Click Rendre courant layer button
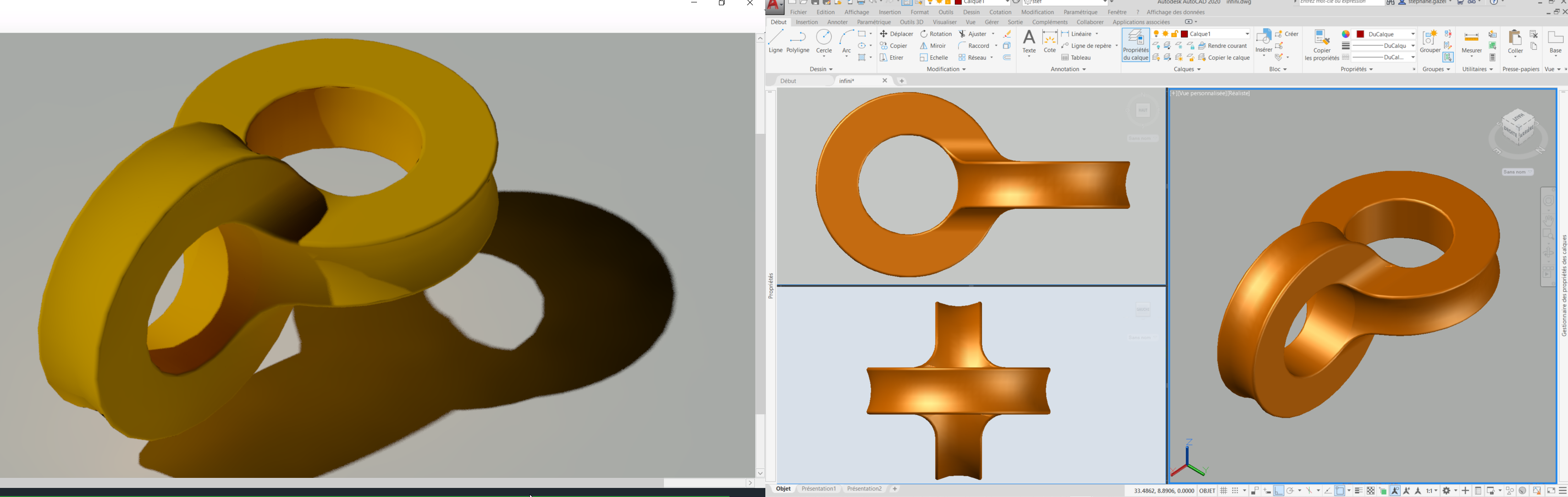The height and width of the screenshot is (497, 1568). [1223, 45]
